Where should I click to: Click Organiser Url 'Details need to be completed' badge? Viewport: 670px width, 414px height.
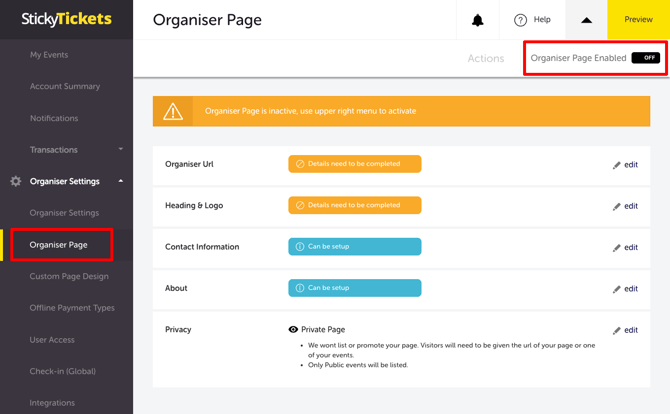coord(355,164)
